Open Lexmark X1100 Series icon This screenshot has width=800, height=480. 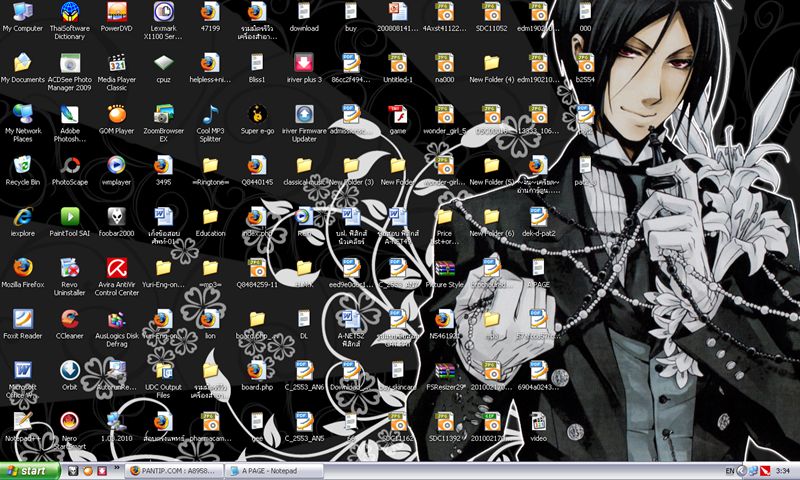163,12
